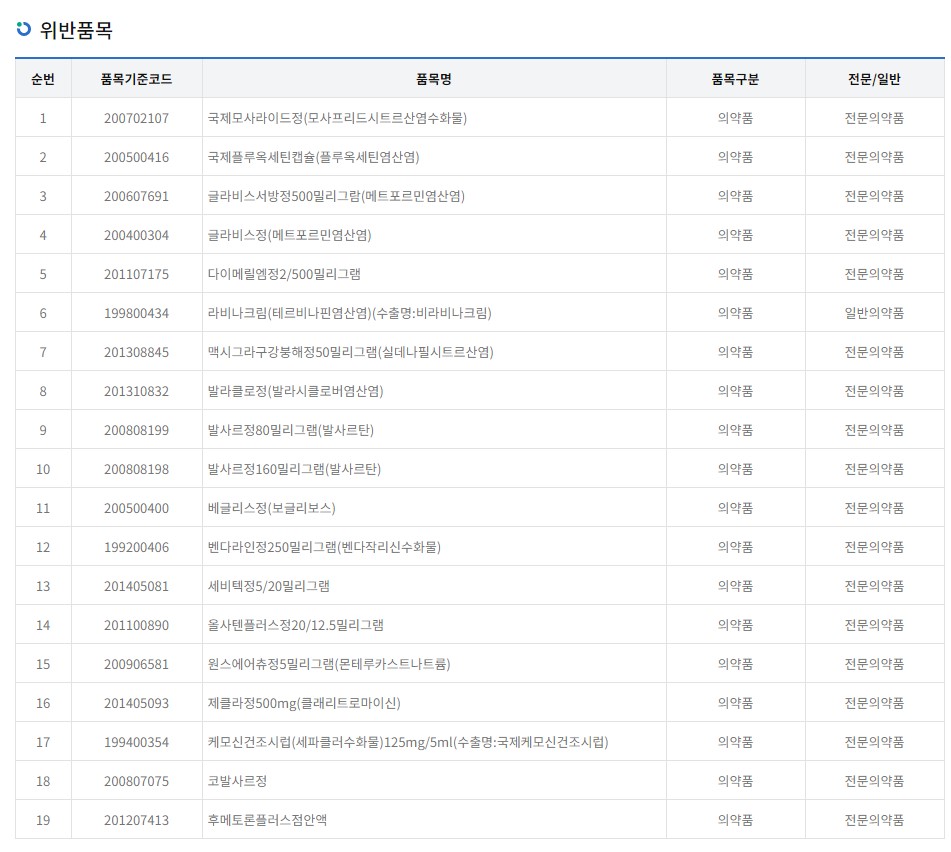This screenshot has width=951, height=852.
Task: Open 제클라정500mg(클래리트로마이신) entry
Action: [304, 703]
